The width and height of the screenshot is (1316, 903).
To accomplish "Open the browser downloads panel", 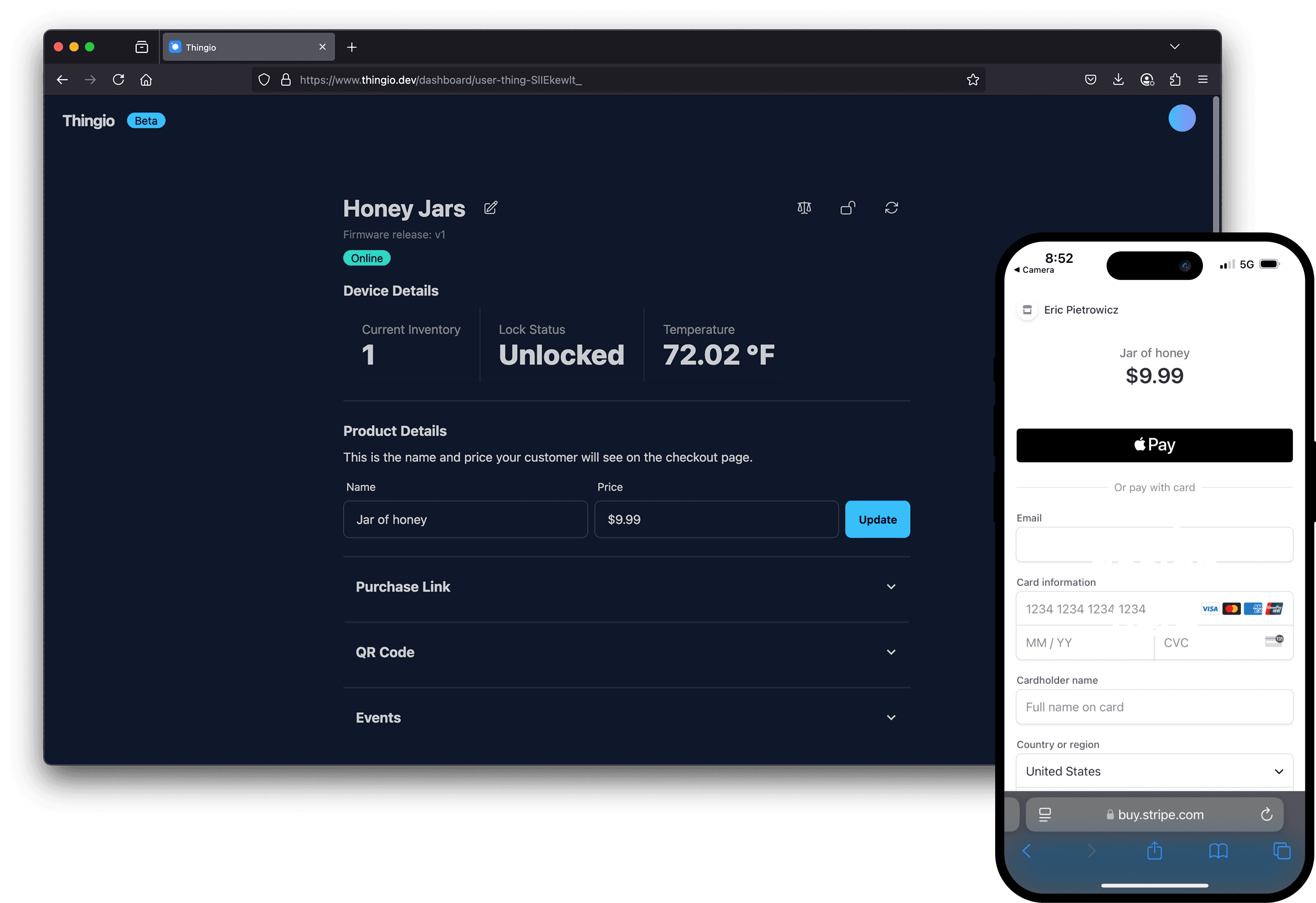I will point(1118,80).
